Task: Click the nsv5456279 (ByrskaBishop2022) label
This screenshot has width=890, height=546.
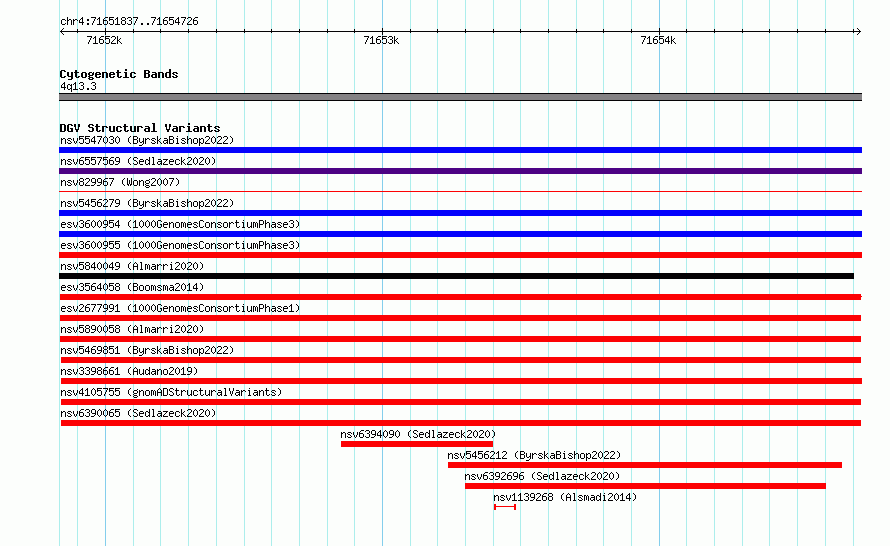Action: 147,203
